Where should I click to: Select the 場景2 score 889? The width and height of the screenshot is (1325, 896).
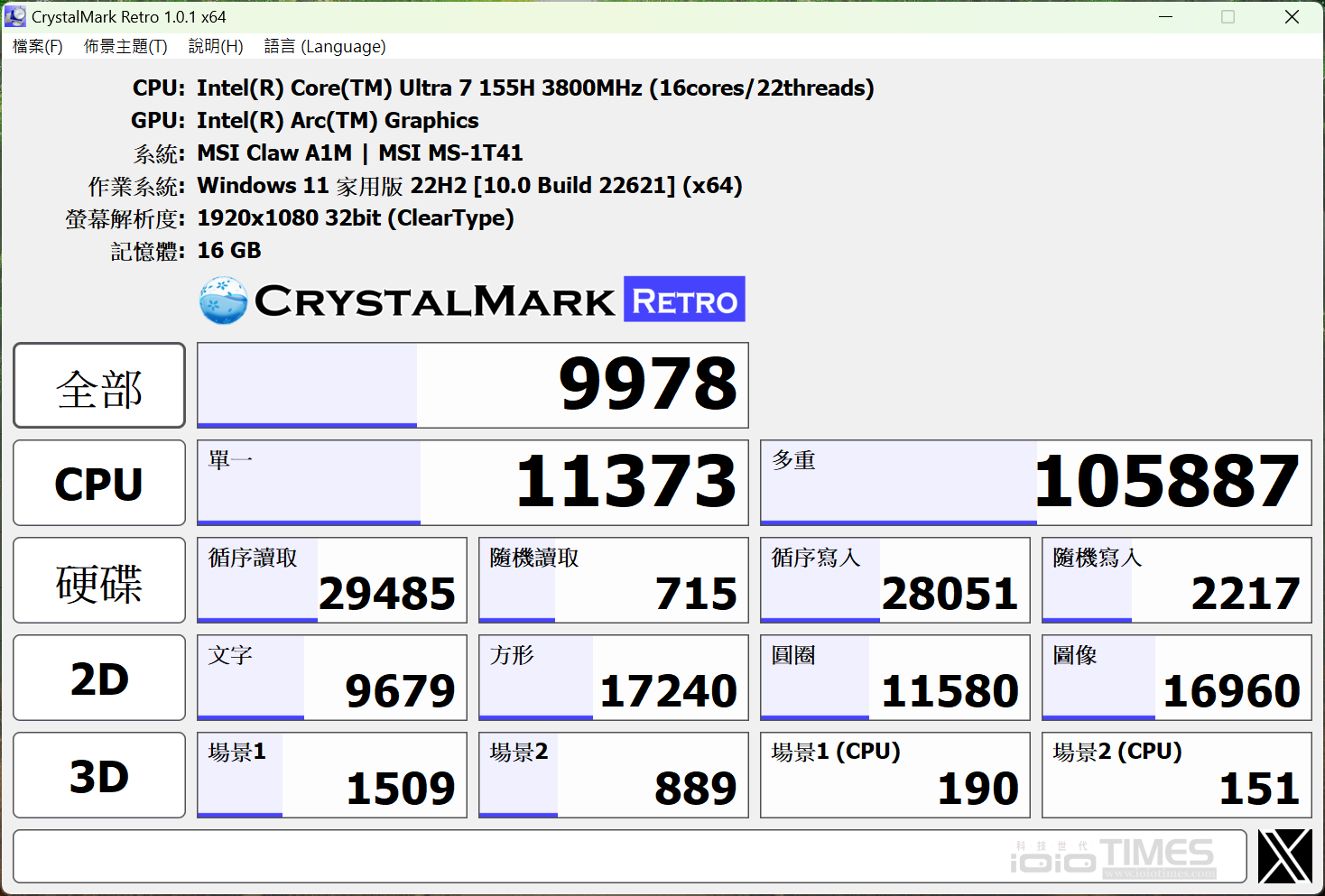tap(614, 775)
